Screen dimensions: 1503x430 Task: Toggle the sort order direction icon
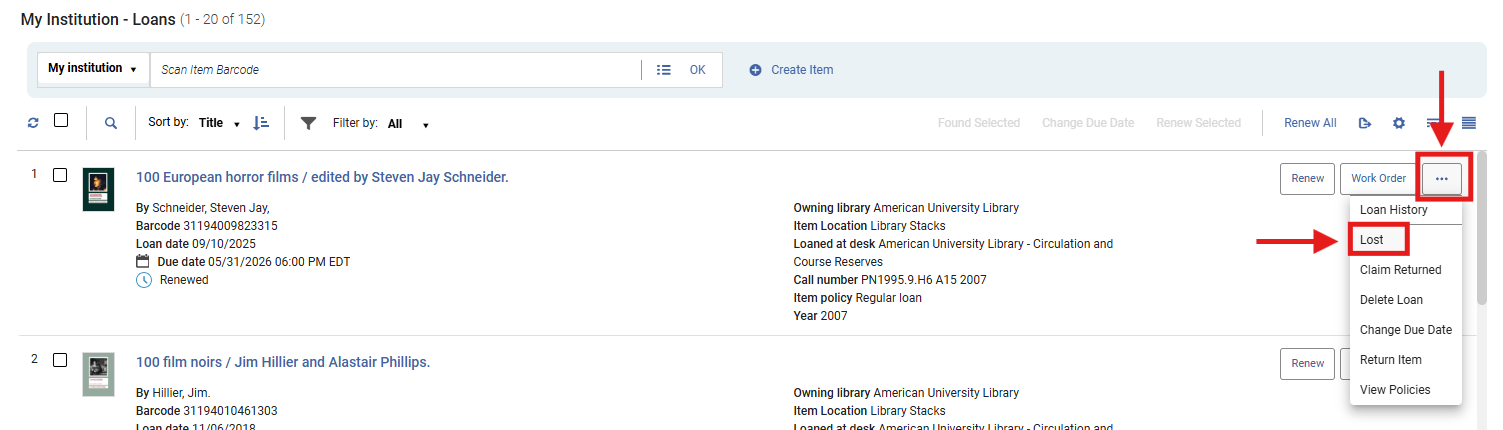[x=261, y=123]
